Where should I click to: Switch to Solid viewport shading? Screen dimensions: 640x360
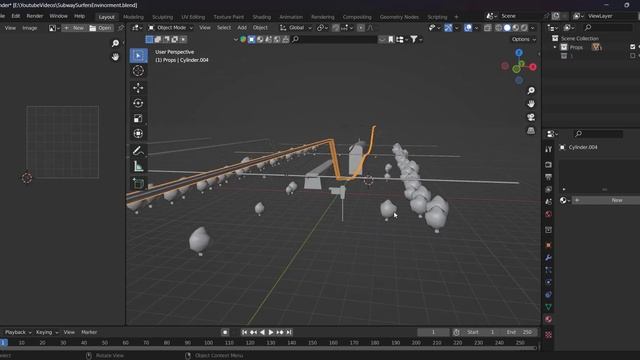point(507,28)
